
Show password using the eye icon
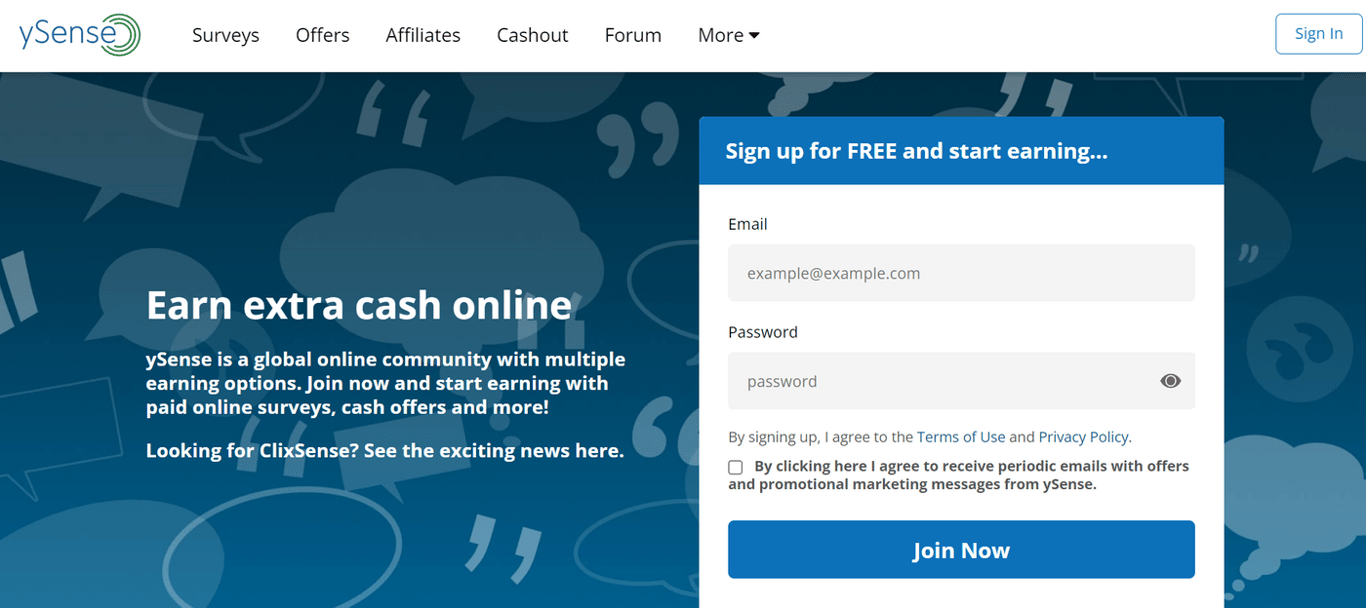[1170, 381]
